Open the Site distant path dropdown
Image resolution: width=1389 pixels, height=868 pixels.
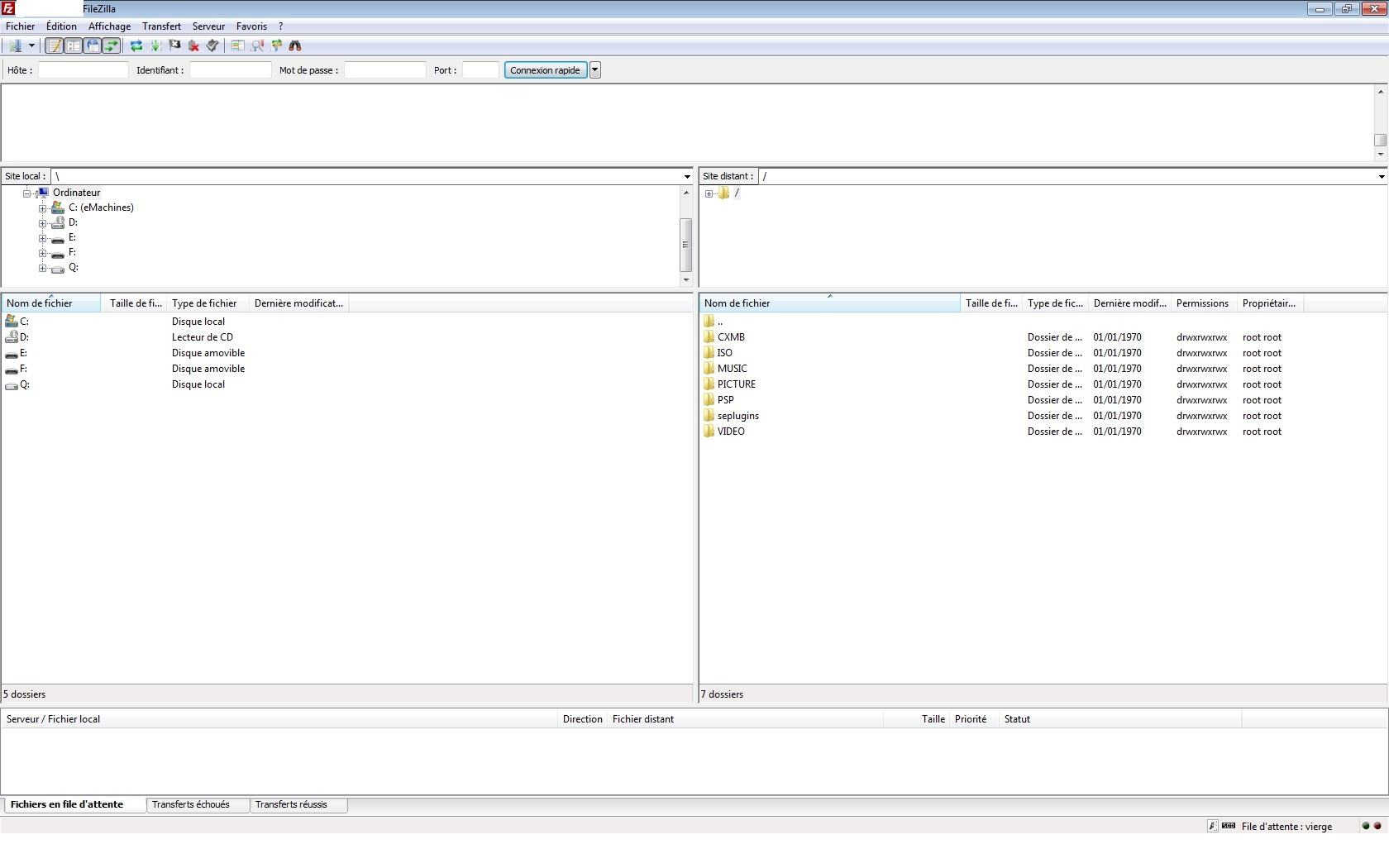point(1381,176)
